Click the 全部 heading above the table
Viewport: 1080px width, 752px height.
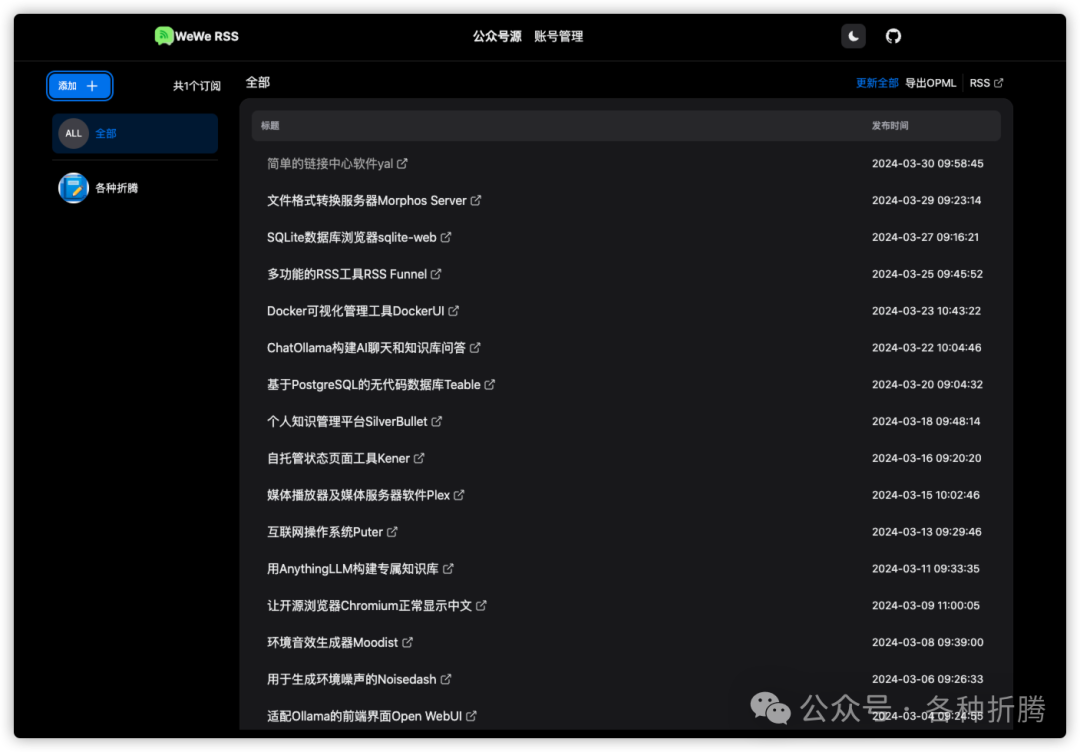coord(258,83)
